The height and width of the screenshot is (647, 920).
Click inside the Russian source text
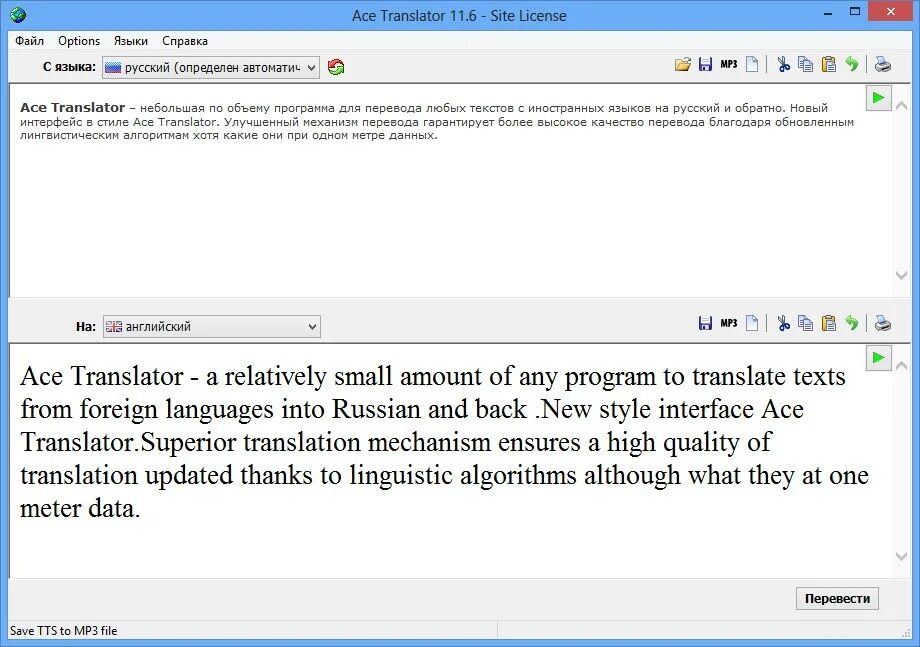click(x=437, y=121)
